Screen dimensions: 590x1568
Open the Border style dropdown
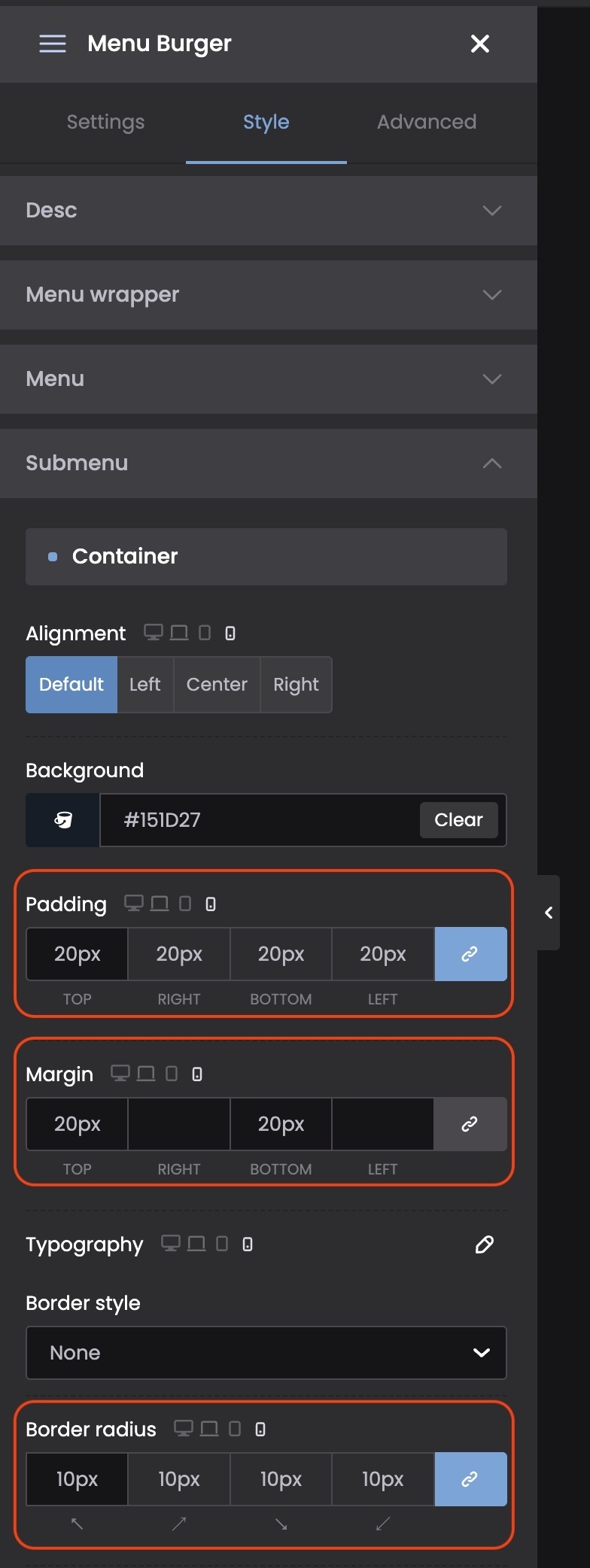266,1353
